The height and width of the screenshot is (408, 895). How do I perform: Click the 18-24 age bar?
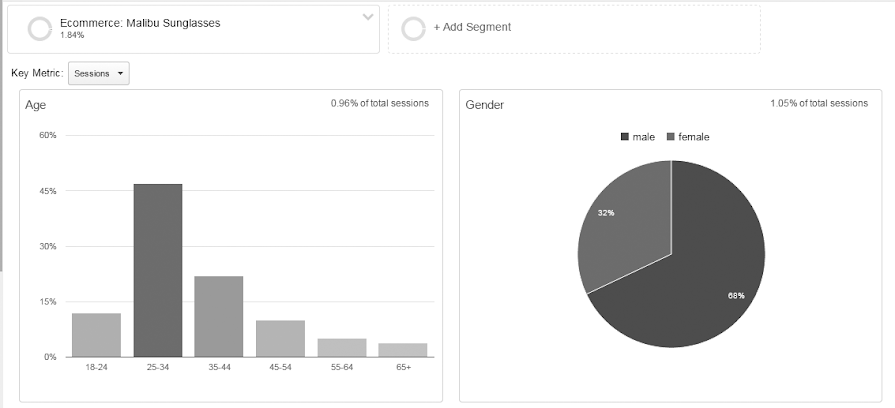coord(97,334)
